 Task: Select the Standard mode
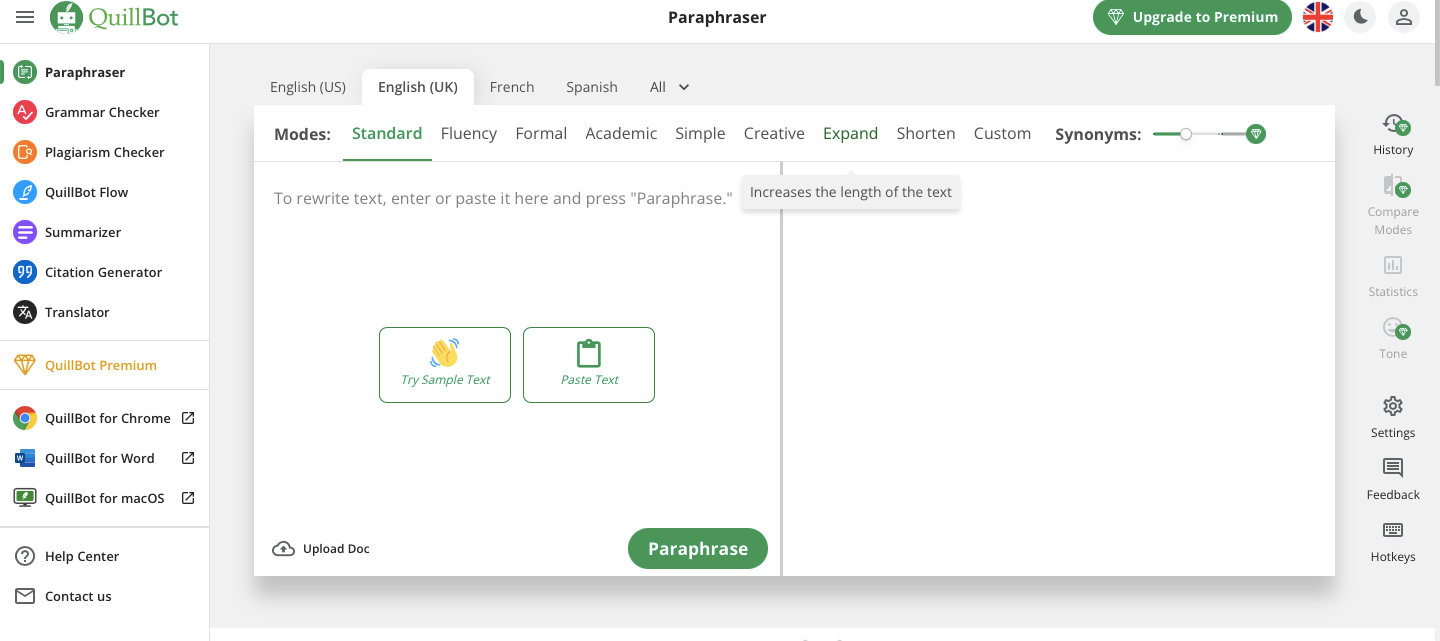point(387,133)
